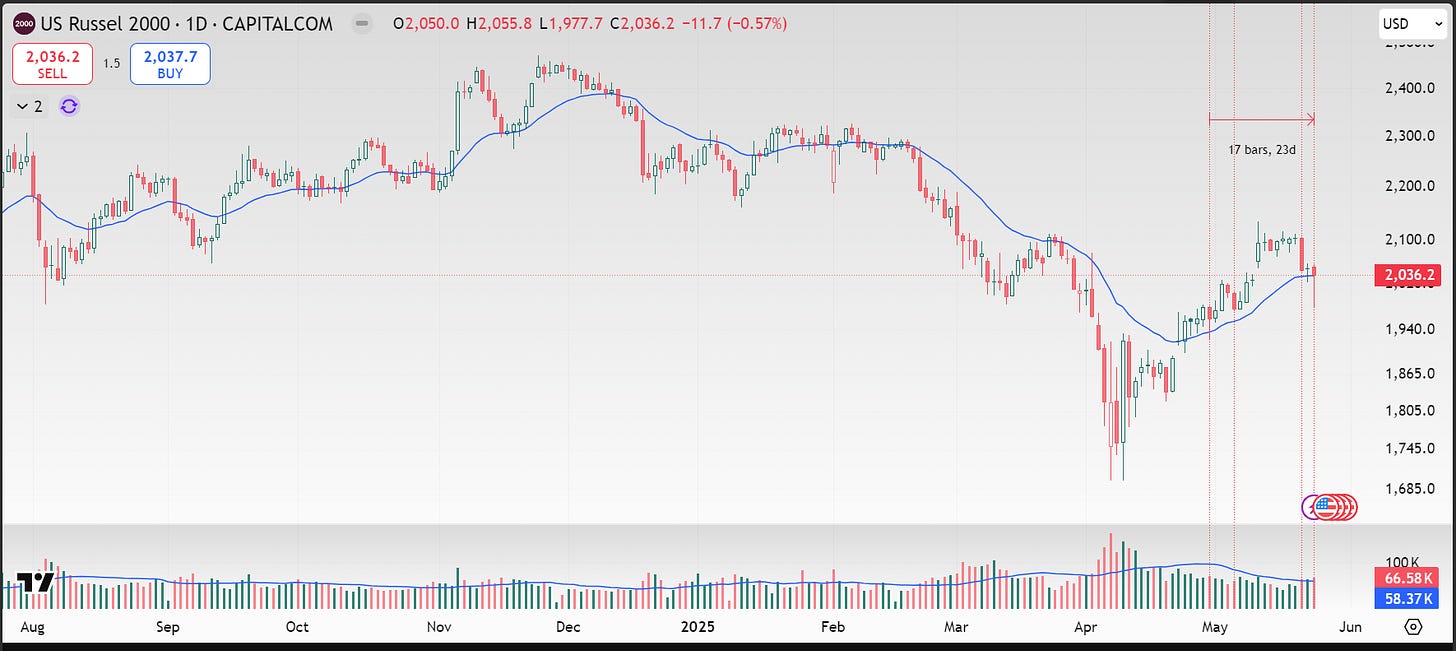Click the change value −11.7 (−0.57%)
Screen dimensions: 1456x651
737,23
